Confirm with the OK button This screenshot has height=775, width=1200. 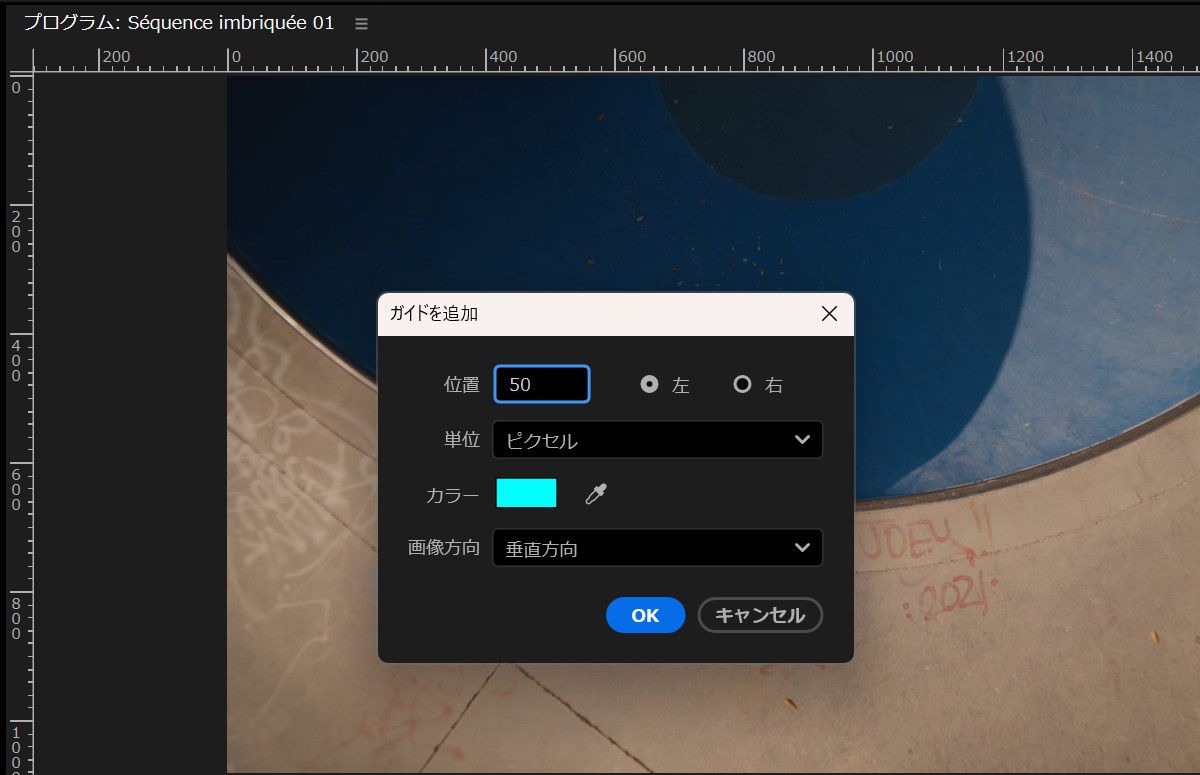pyautogui.click(x=645, y=615)
